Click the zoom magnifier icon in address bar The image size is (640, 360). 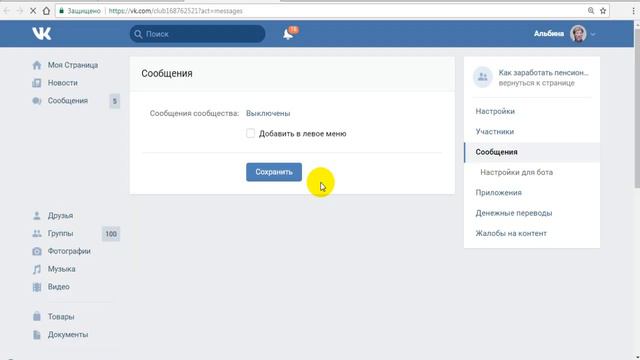coord(591,11)
